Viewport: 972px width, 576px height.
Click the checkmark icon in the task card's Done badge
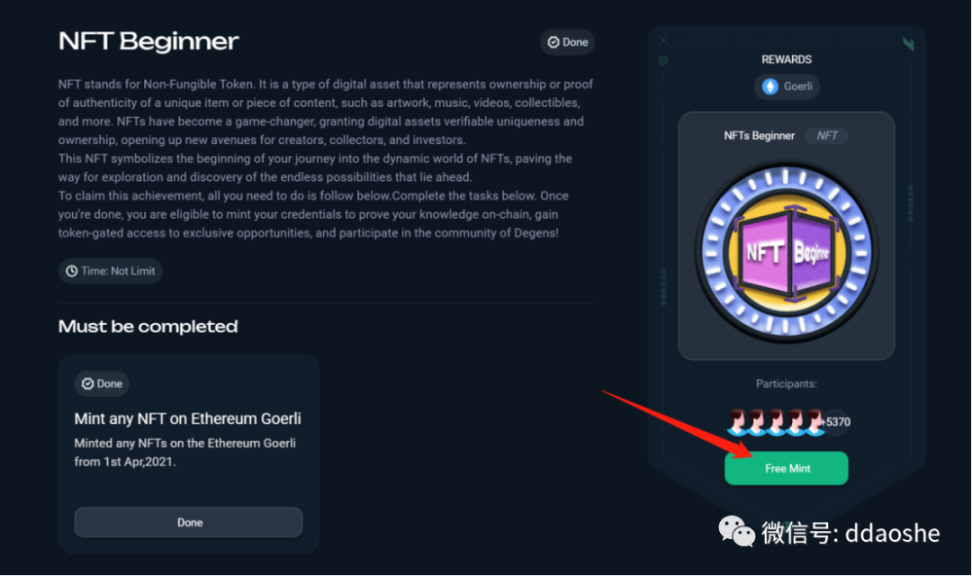[x=87, y=384]
